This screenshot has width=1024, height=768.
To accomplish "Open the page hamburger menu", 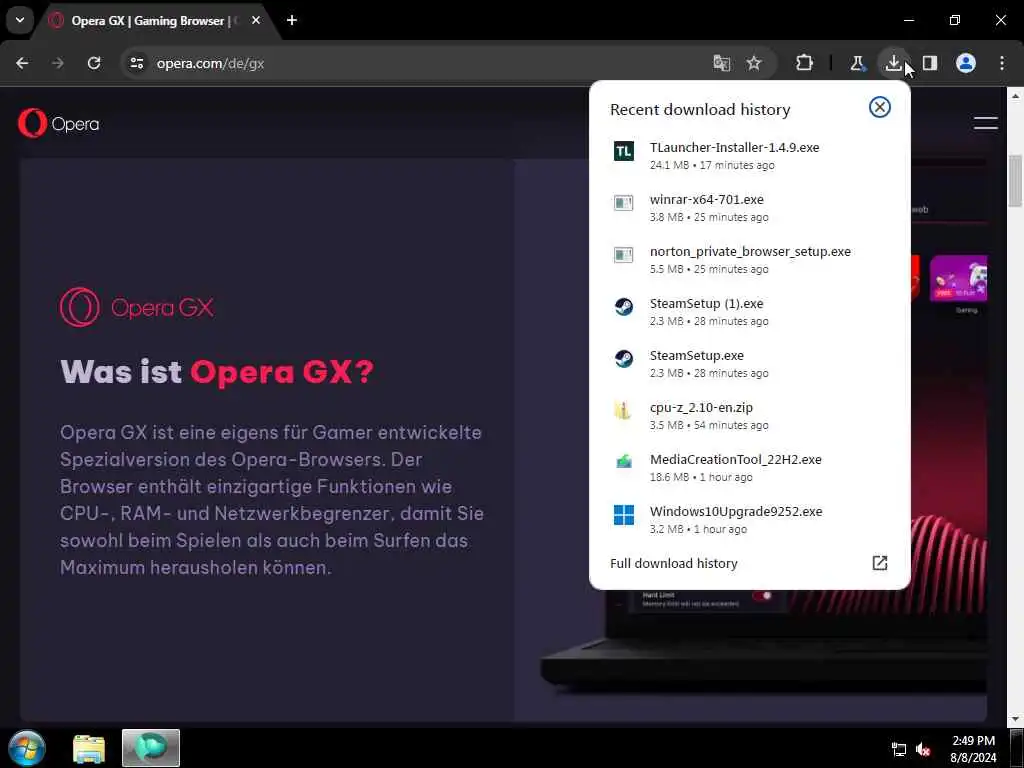I will click(985, 123).
